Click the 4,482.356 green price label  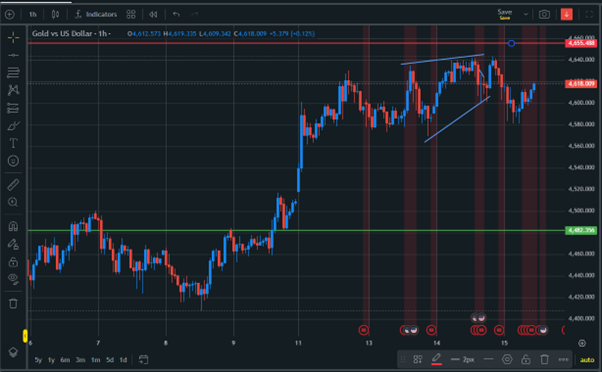coord(581,230)
